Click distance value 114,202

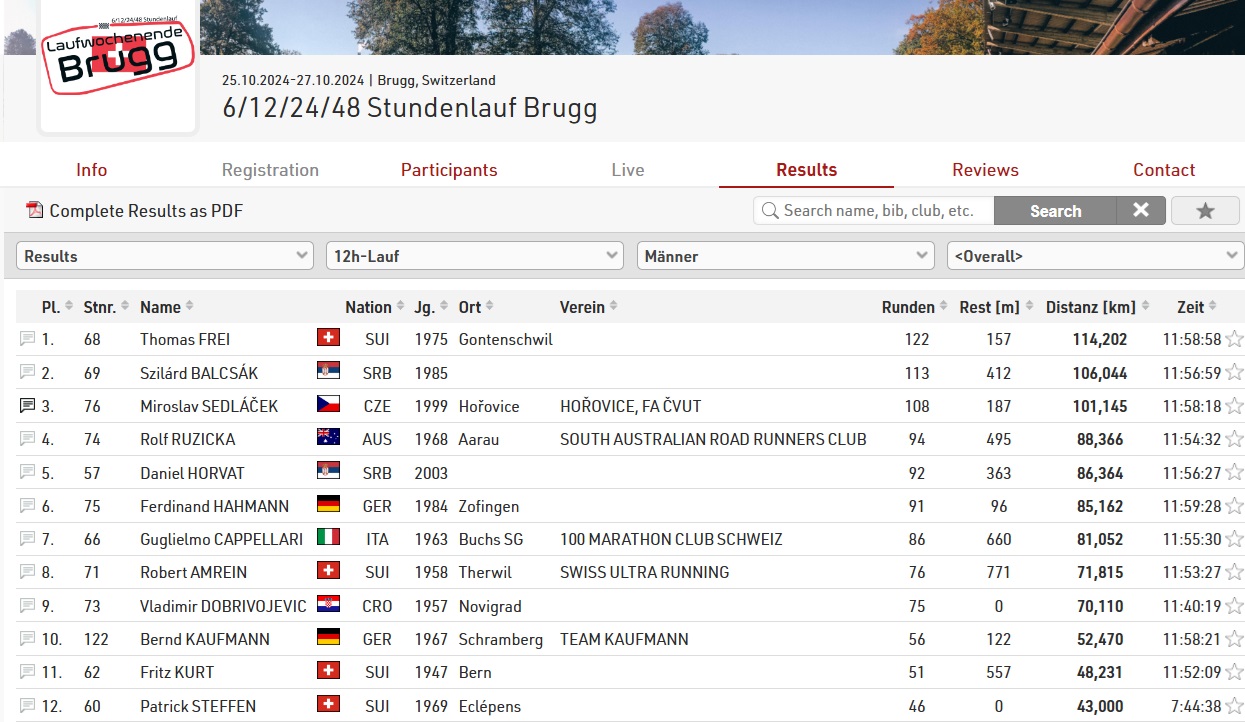pyautogui.click(x=1100, y=339)
